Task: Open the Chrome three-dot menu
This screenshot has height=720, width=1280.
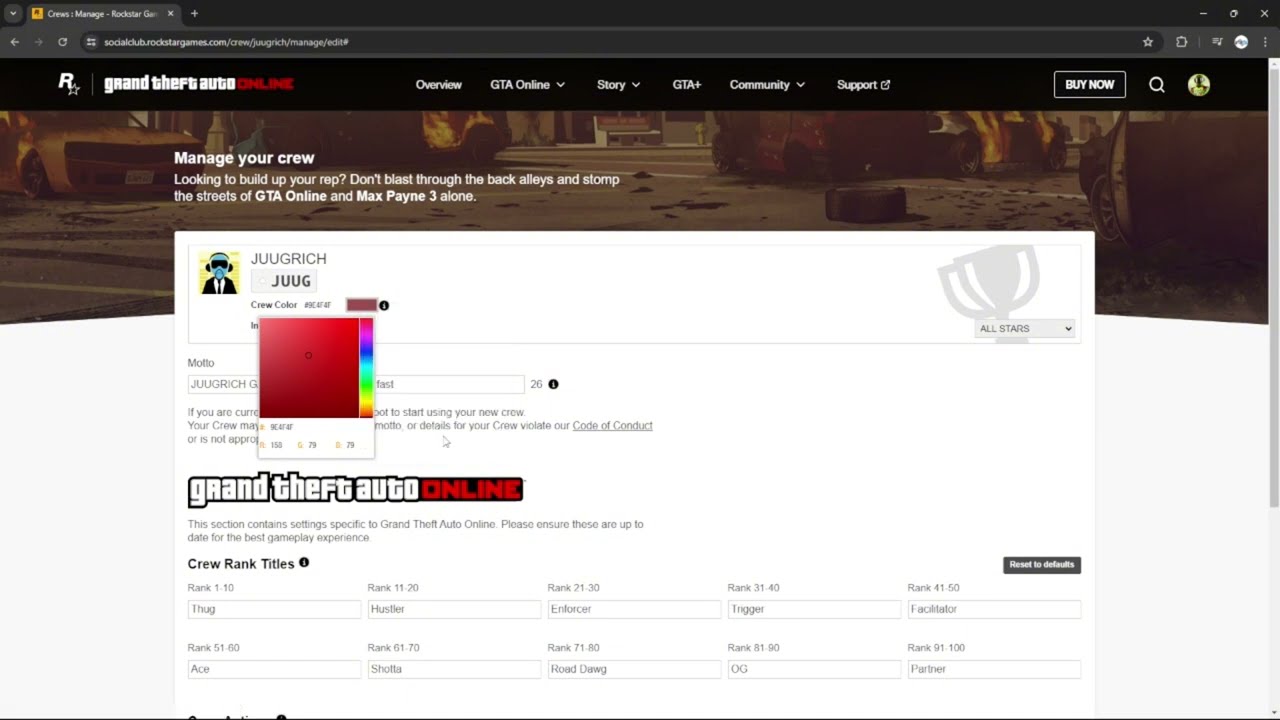Action: [x=1265, y=42]
